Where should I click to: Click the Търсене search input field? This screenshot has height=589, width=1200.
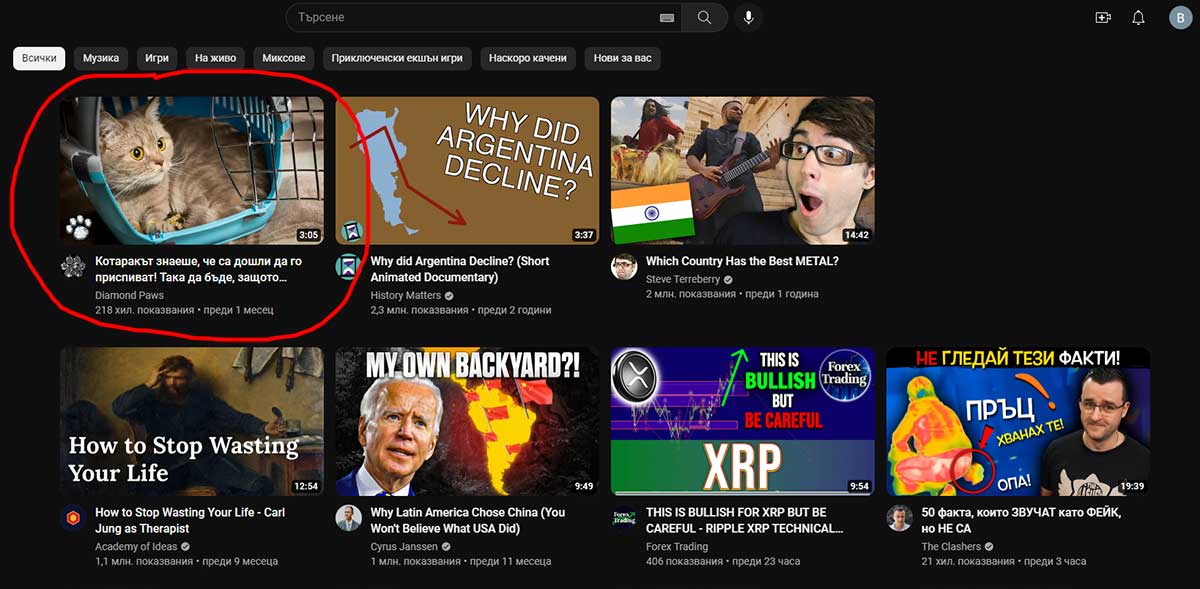pyautogui.click(x=470, y=18)
